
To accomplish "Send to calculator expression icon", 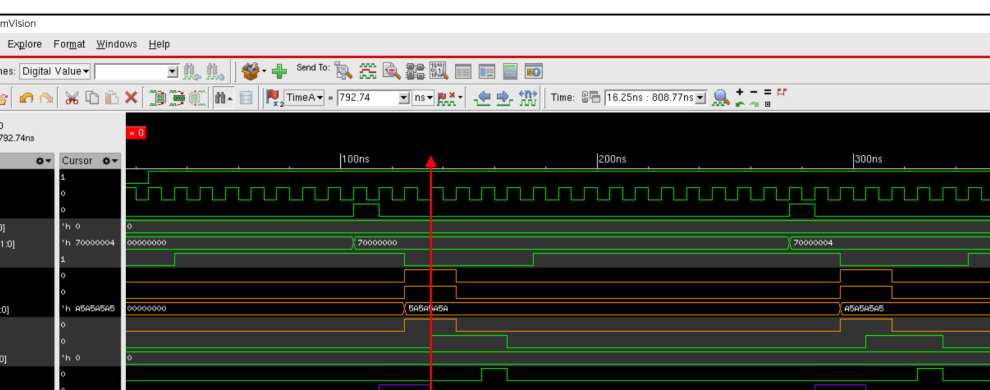I will tap(510, 71).
